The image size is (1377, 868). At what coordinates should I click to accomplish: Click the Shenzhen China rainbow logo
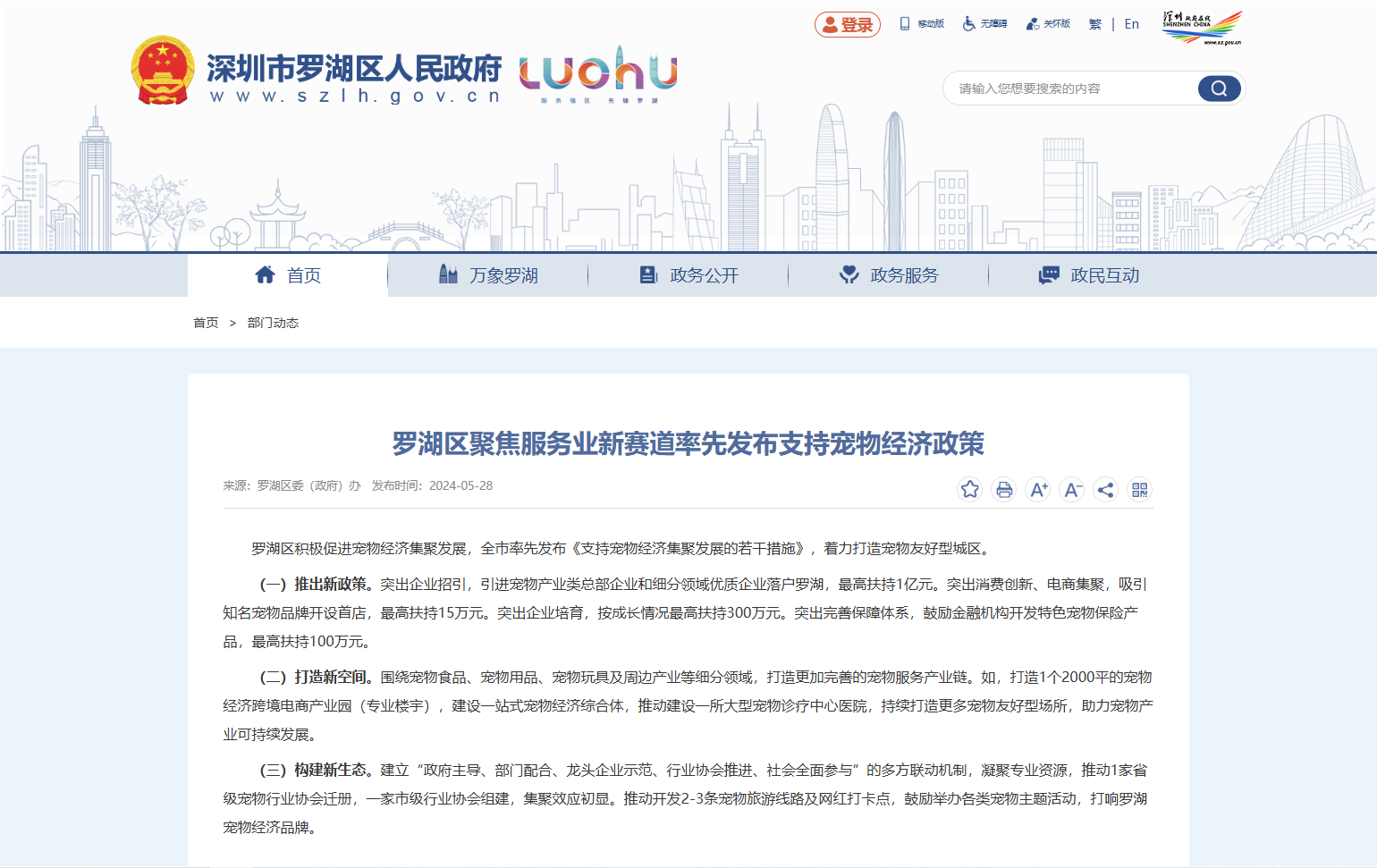click(1203, 25)
